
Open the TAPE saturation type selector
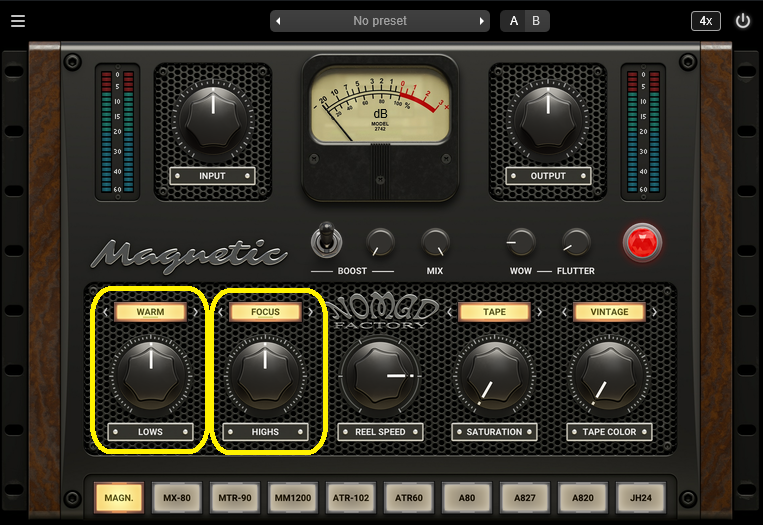(x=494, y=312)
